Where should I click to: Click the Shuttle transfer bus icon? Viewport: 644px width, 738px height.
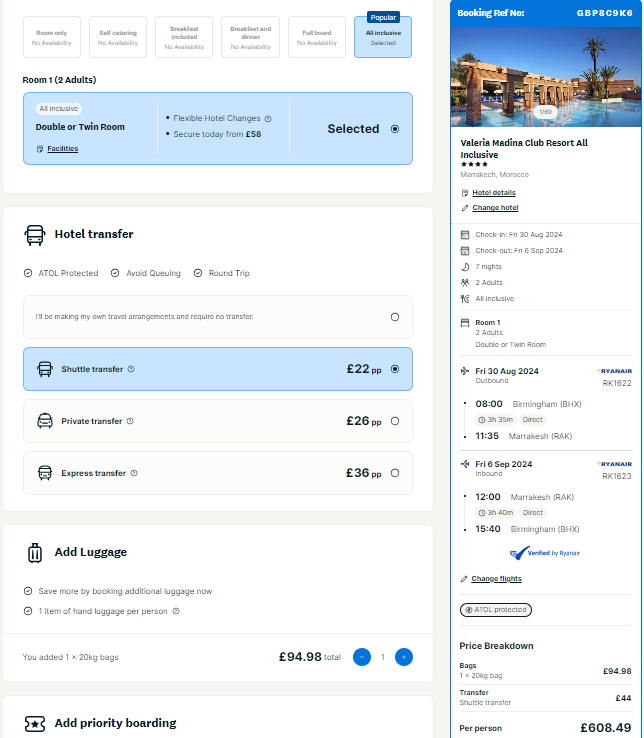pyautogui.click(x=45, y=369)
